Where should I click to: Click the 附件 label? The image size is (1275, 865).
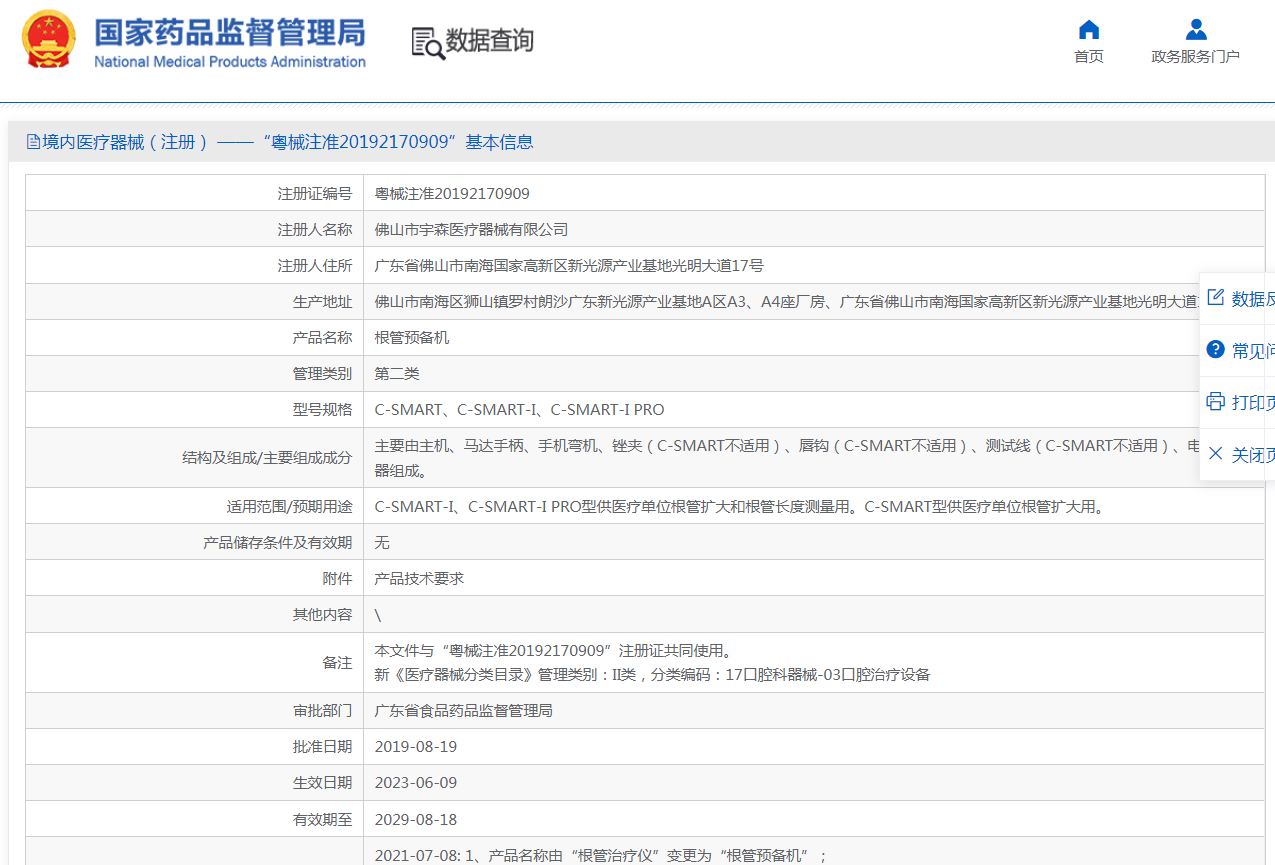pos(338,578)
